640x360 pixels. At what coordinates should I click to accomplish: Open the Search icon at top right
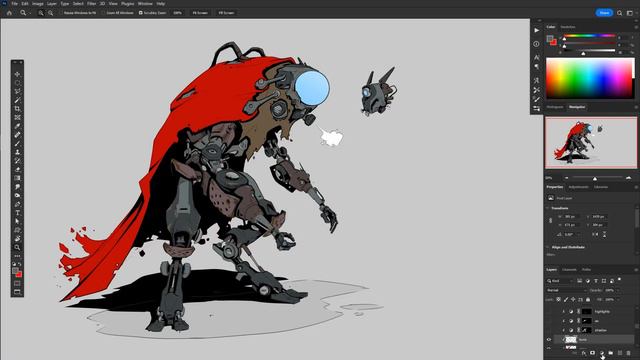click(x=620, y=13)
